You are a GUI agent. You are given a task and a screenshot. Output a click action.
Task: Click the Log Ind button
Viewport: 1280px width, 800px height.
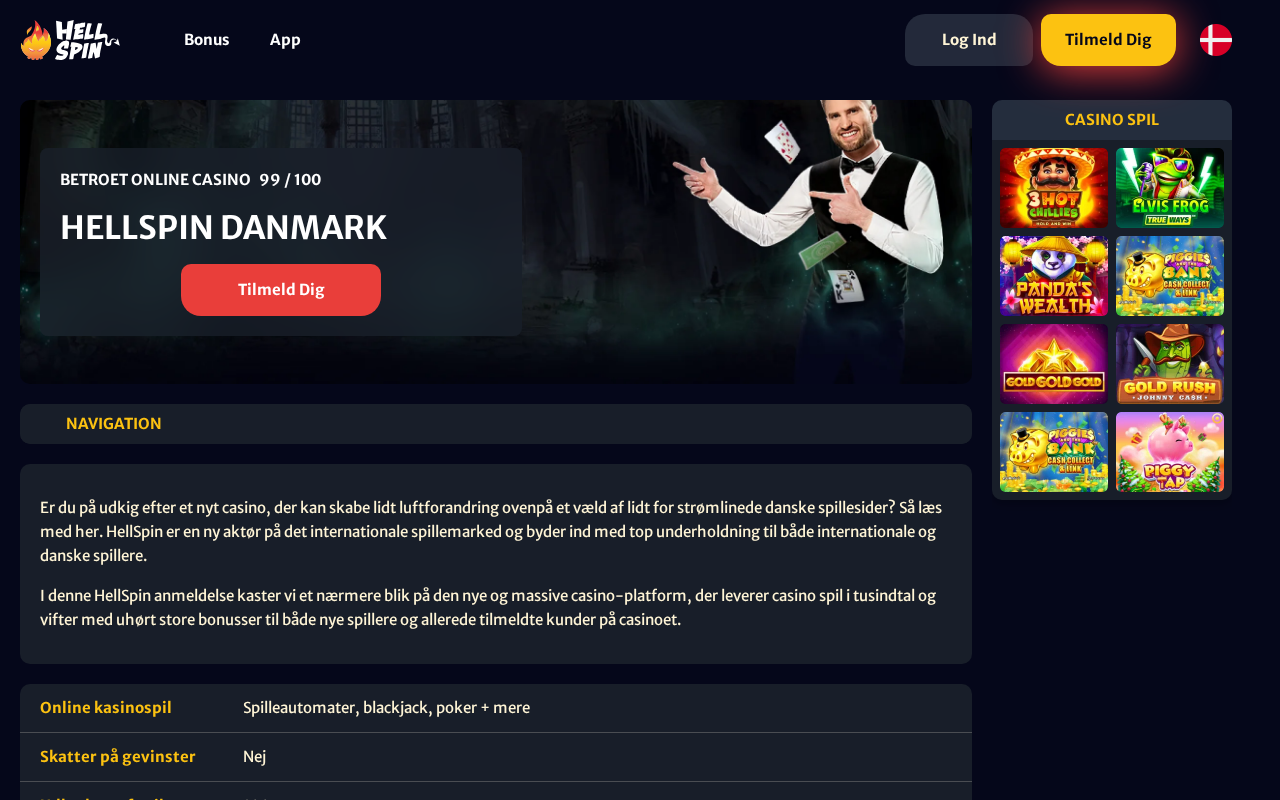[969, 40]
